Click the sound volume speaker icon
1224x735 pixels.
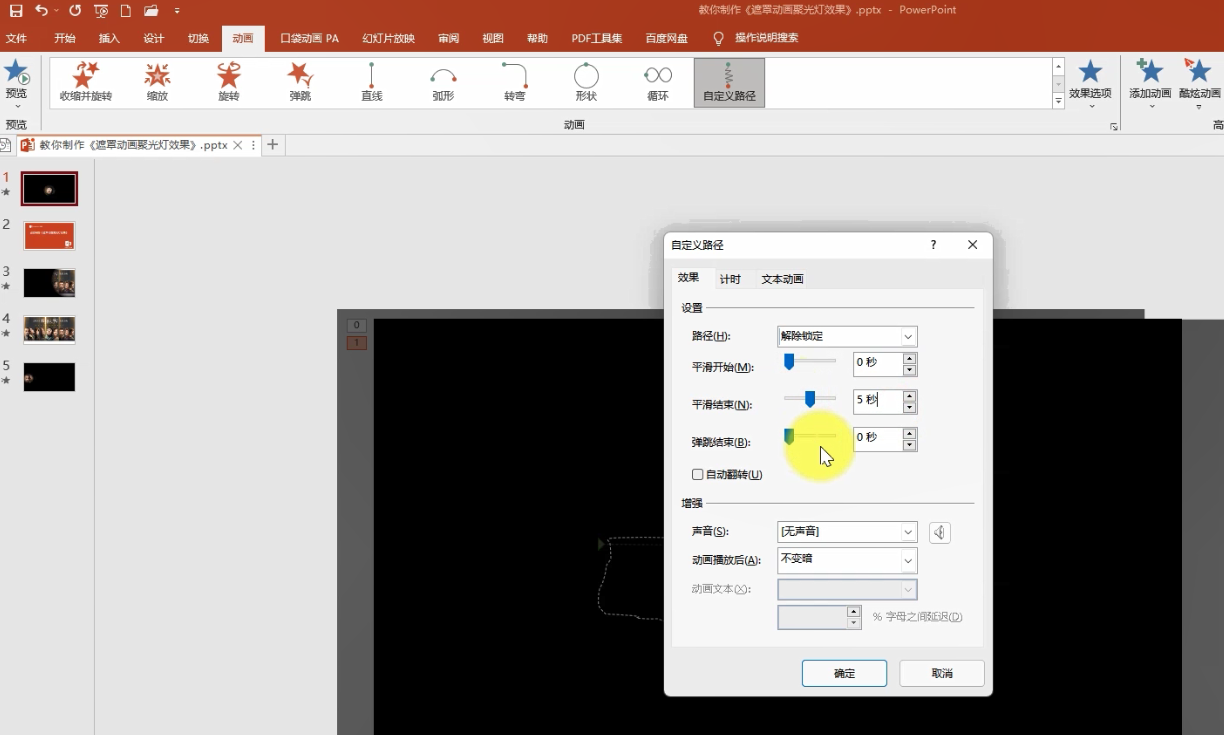(939, 533)
